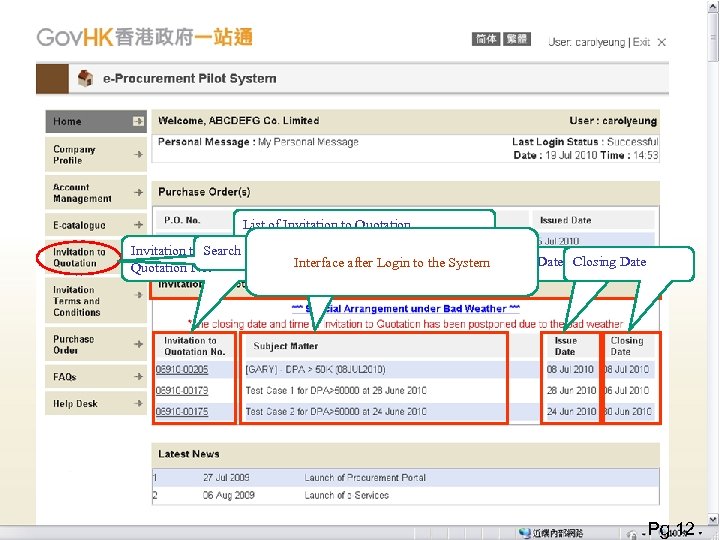Open the Help Desk menu
720x540 pixels.
96,404
